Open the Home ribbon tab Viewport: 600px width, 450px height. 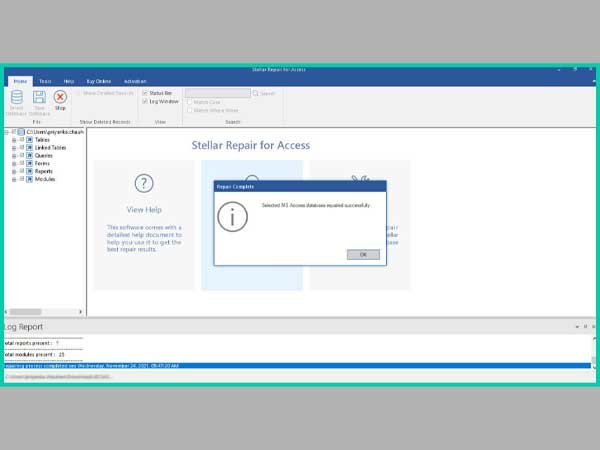click(x=20, y=81)
